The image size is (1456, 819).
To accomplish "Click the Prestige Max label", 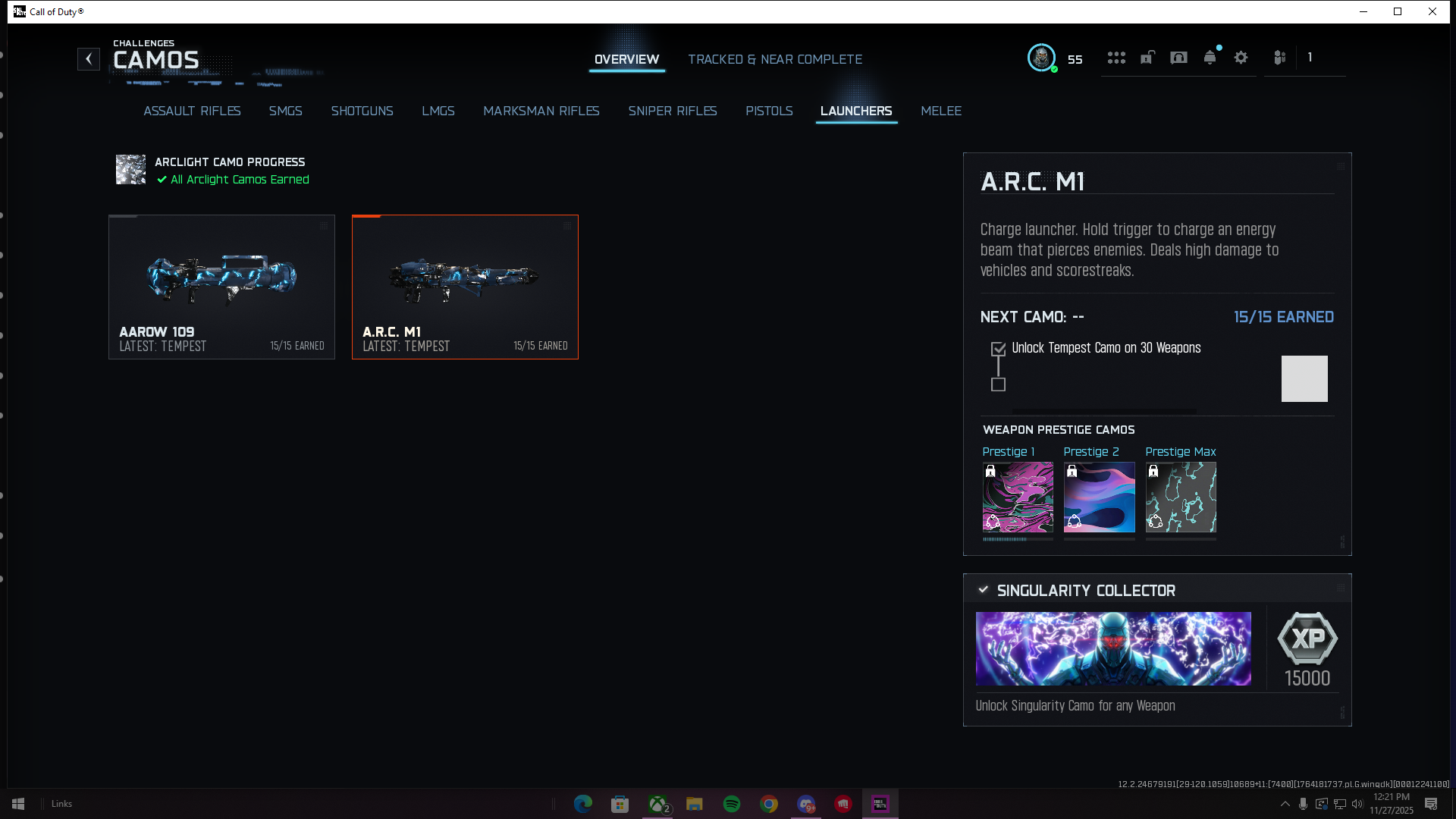I will tap(1181, 452).
